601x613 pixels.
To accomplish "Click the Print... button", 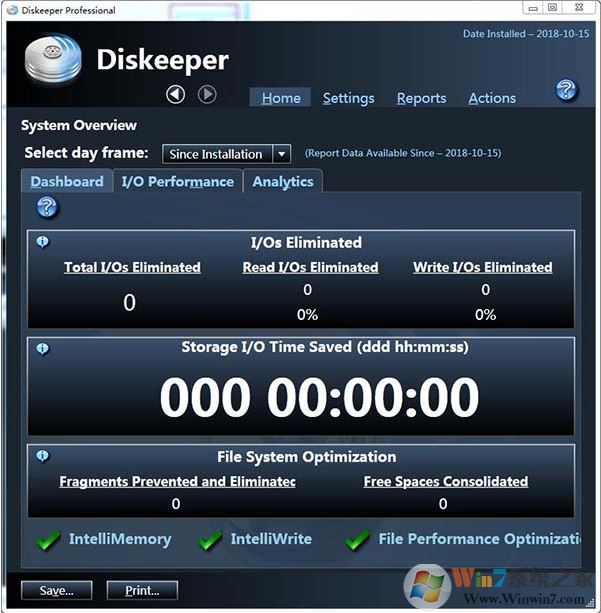I will pos(142,590).
